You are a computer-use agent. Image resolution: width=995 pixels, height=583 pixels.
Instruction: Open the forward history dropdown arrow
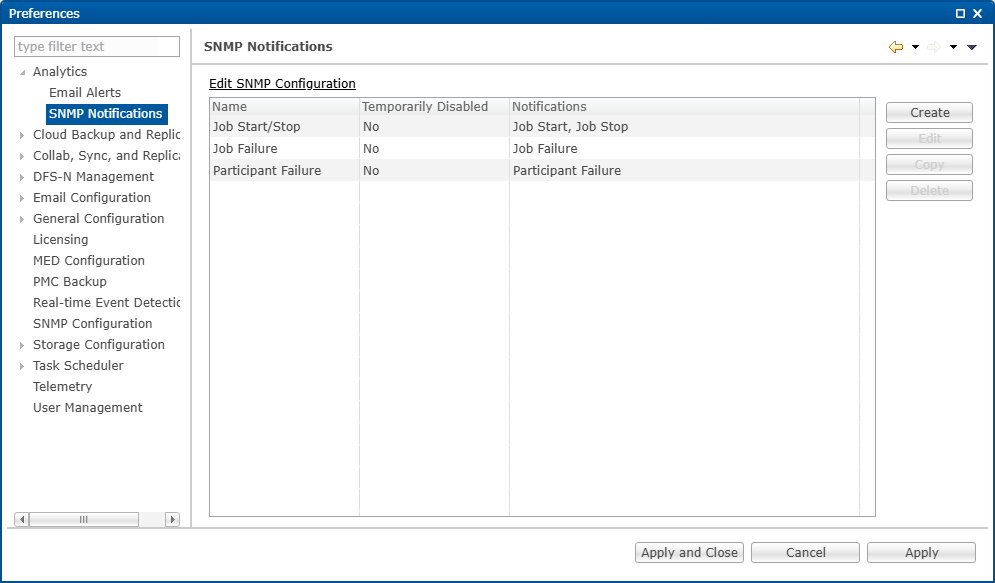pos(953,47)
